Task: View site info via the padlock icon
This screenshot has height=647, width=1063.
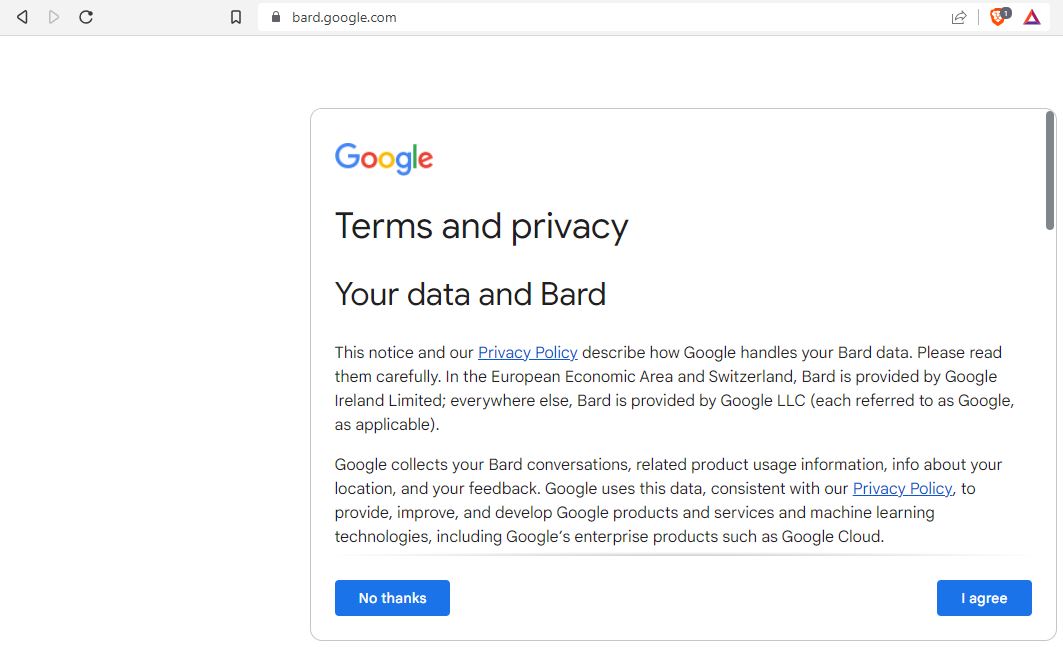Action: (276, 17)
